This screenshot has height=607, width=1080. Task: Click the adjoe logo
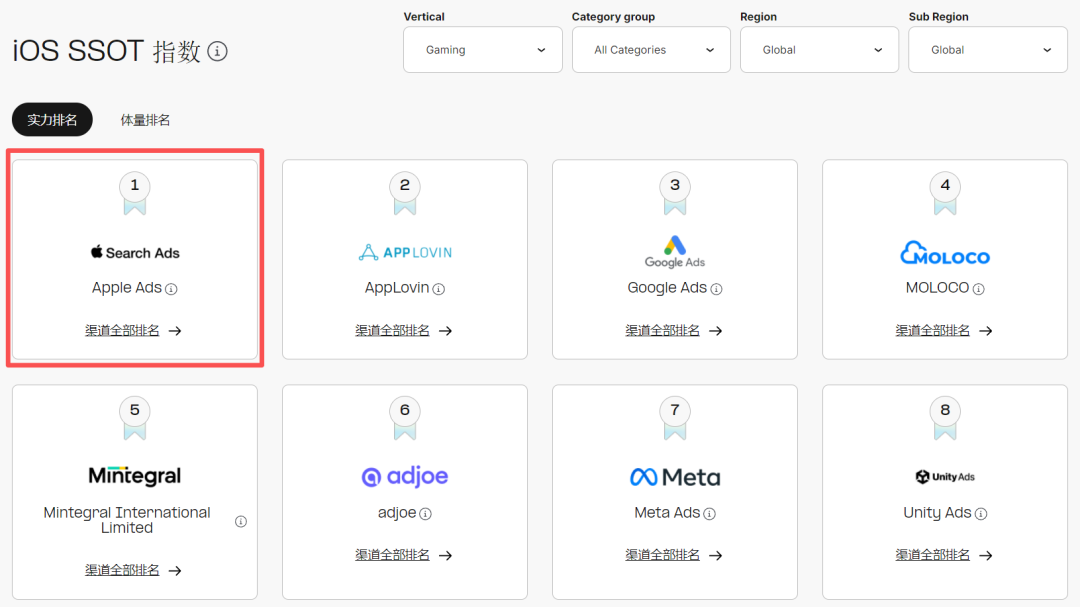click(405, 476)
